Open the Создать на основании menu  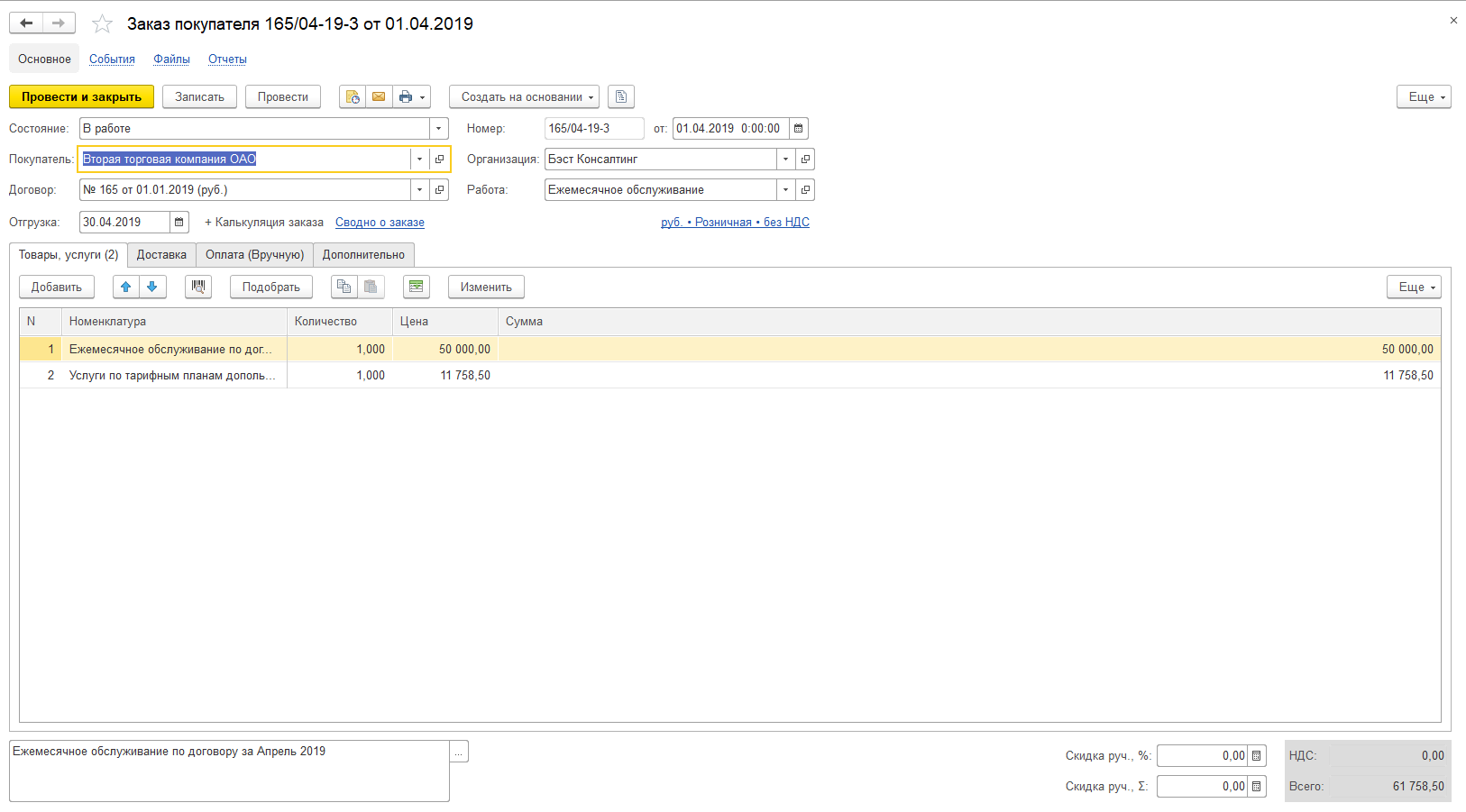pyautogui.click(x=525, y=96)
